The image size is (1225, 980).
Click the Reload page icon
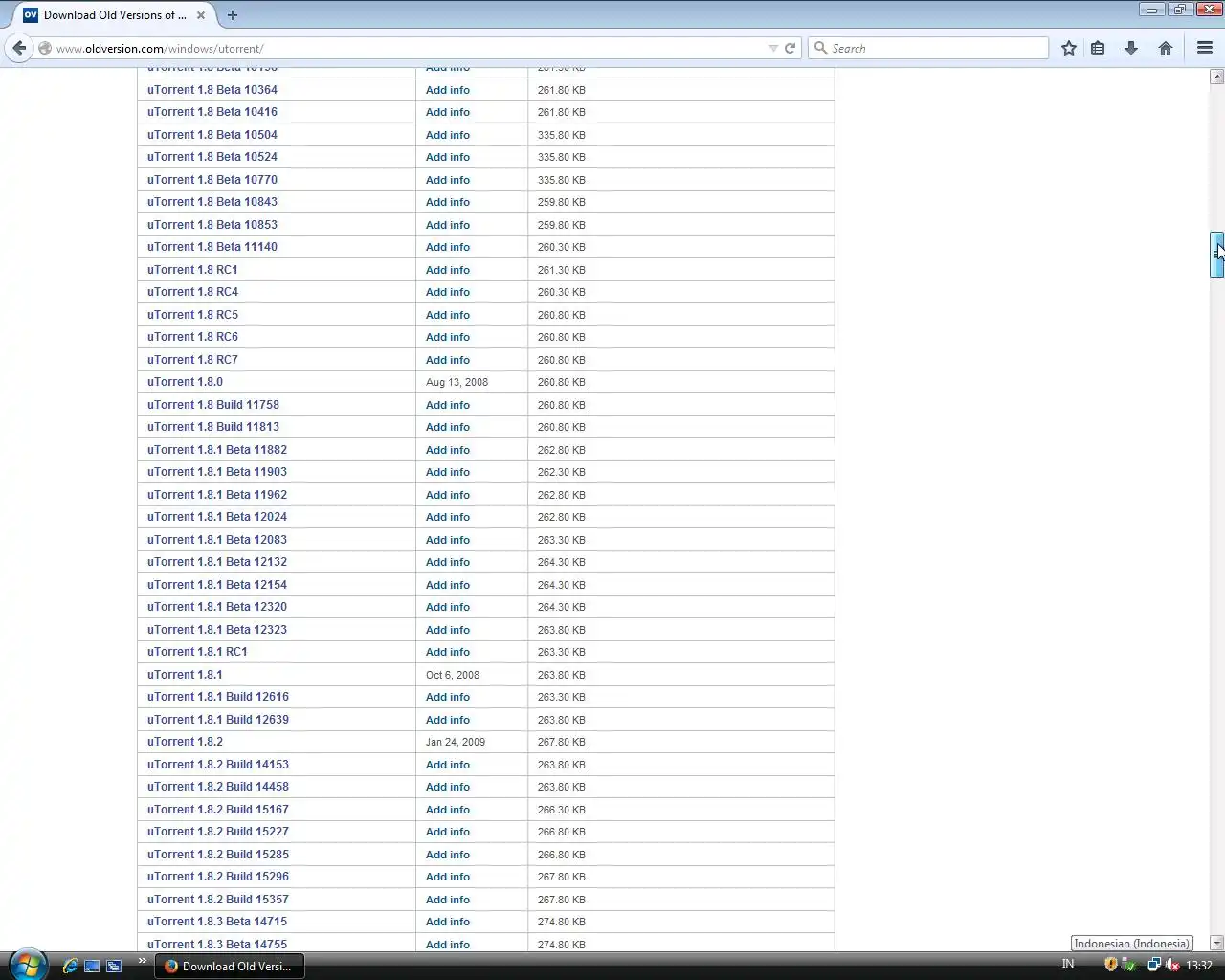pyautogui.click(x=791, y=48)
